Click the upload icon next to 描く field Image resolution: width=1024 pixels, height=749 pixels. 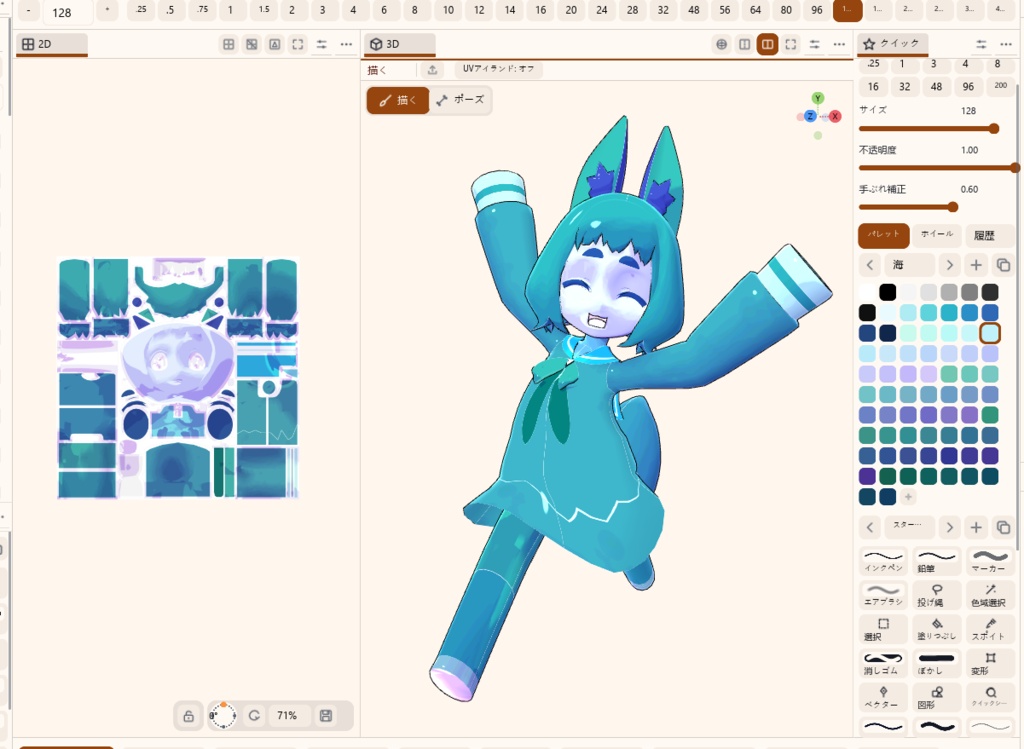pyautogui.click(x=432, y=69)
